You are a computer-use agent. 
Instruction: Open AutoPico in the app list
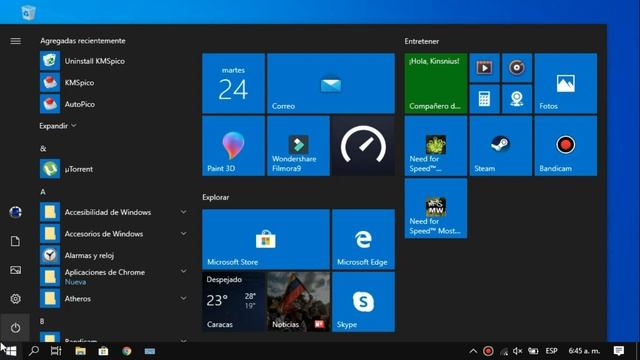[113, 104]
